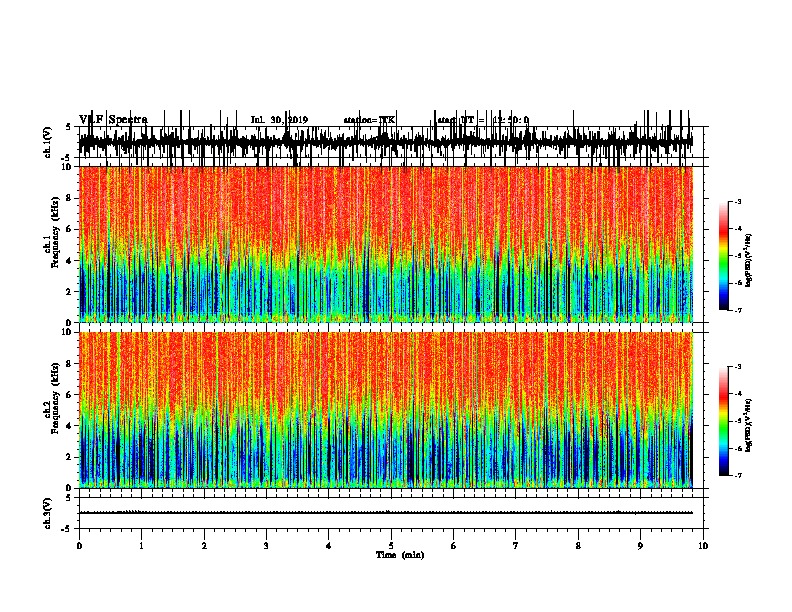Click the "station=ITK" header text
The image size is (792, 612).
(369, 120)
